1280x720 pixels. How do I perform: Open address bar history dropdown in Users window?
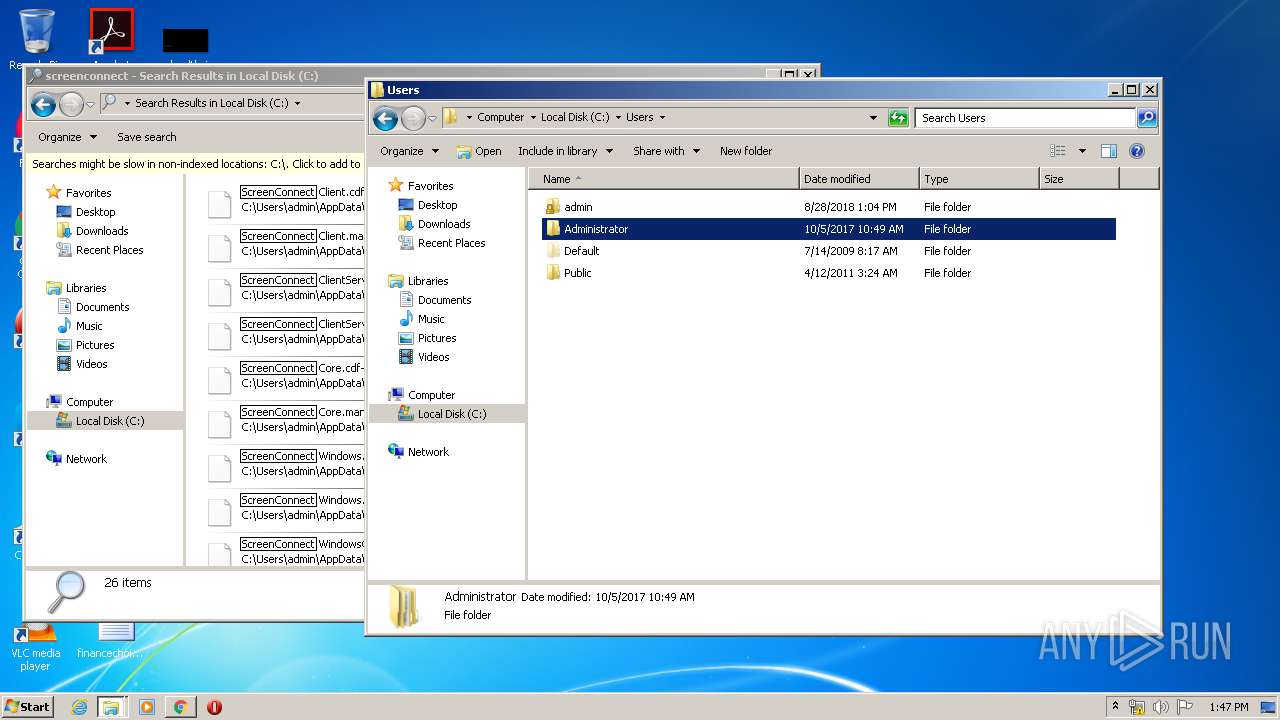[873, 118]
